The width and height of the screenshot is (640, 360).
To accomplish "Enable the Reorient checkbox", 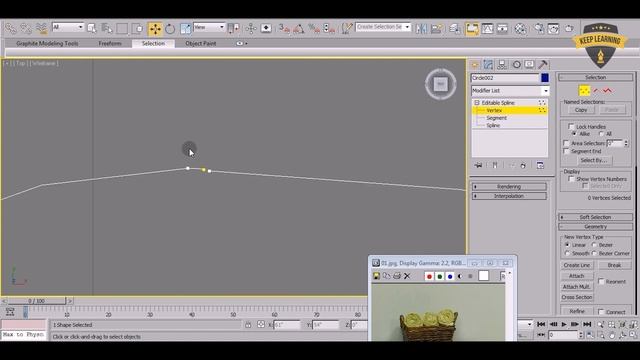I will (601, 281).
